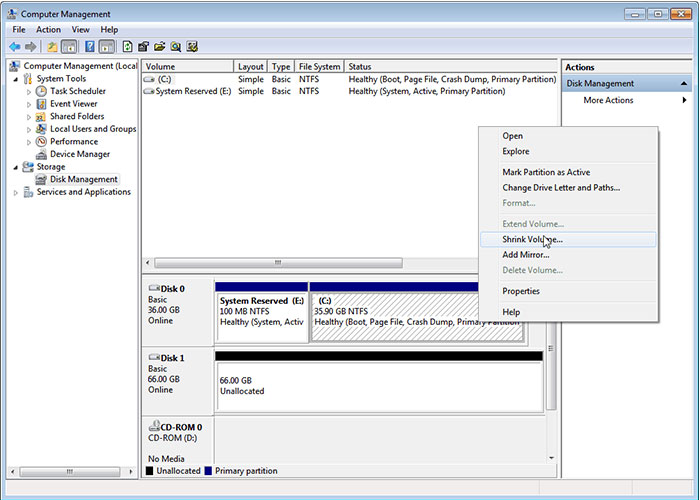Expand the Shared Folders tree node
This screenshot has width=700, height=500.
(29, 116)
